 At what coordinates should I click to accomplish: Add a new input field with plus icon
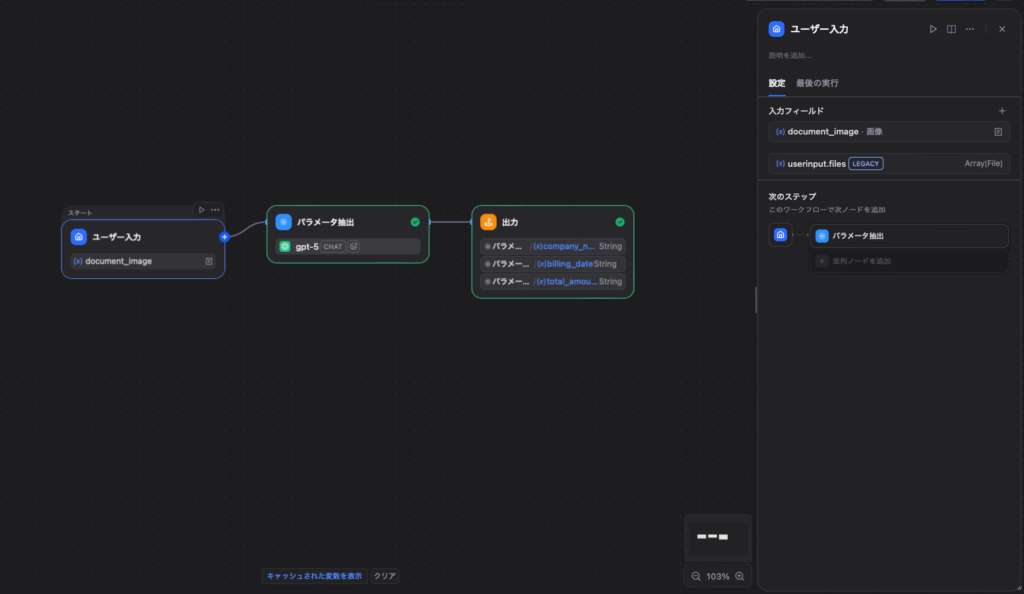pos(1002,111)
